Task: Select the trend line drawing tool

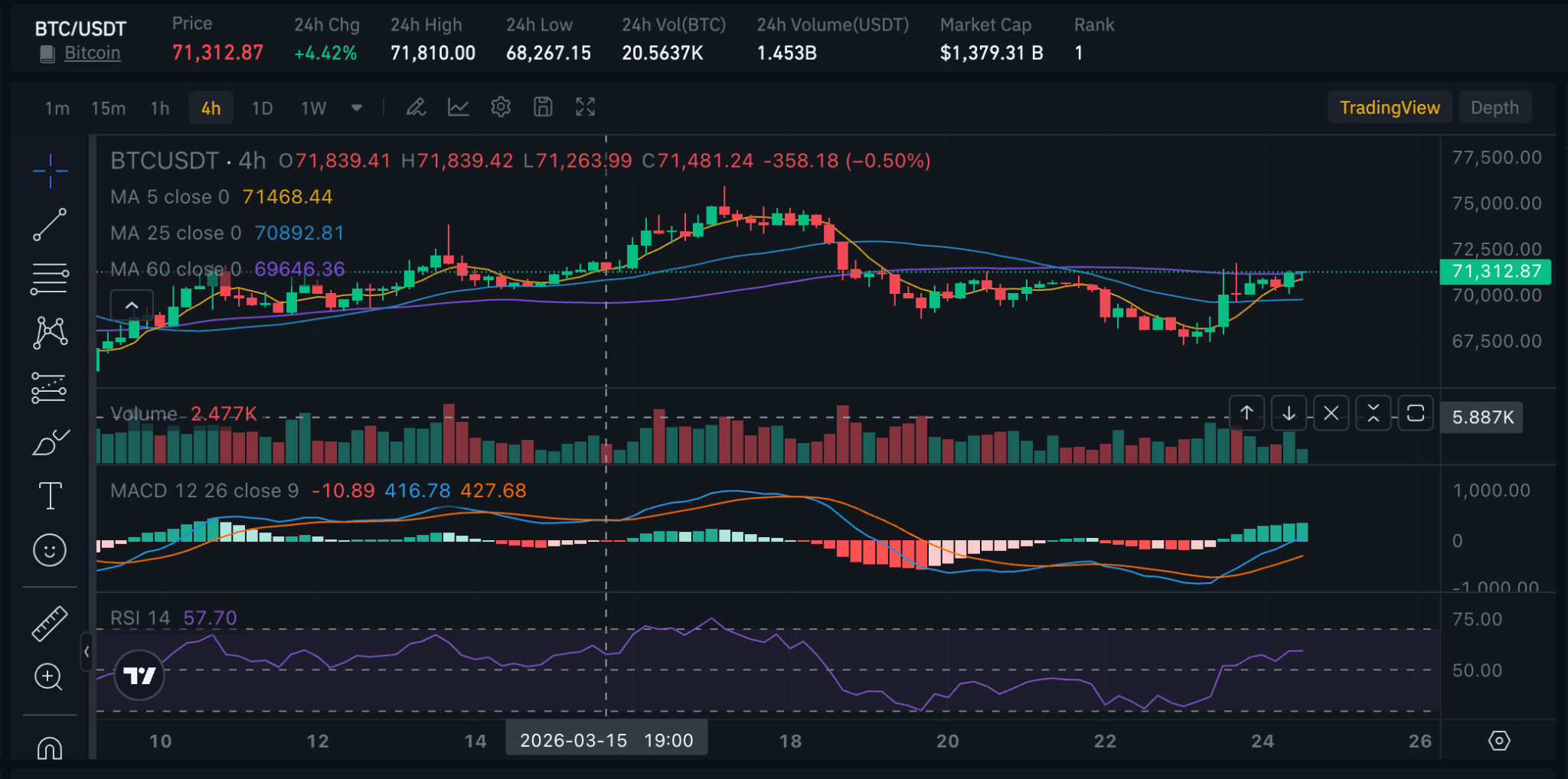Action: pos(50,224)
